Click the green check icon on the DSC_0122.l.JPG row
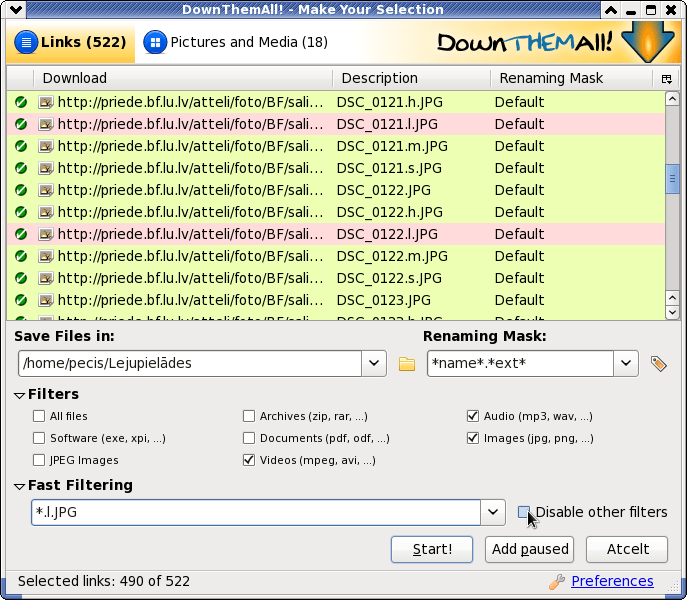687x600 pixels. point(21,234)
